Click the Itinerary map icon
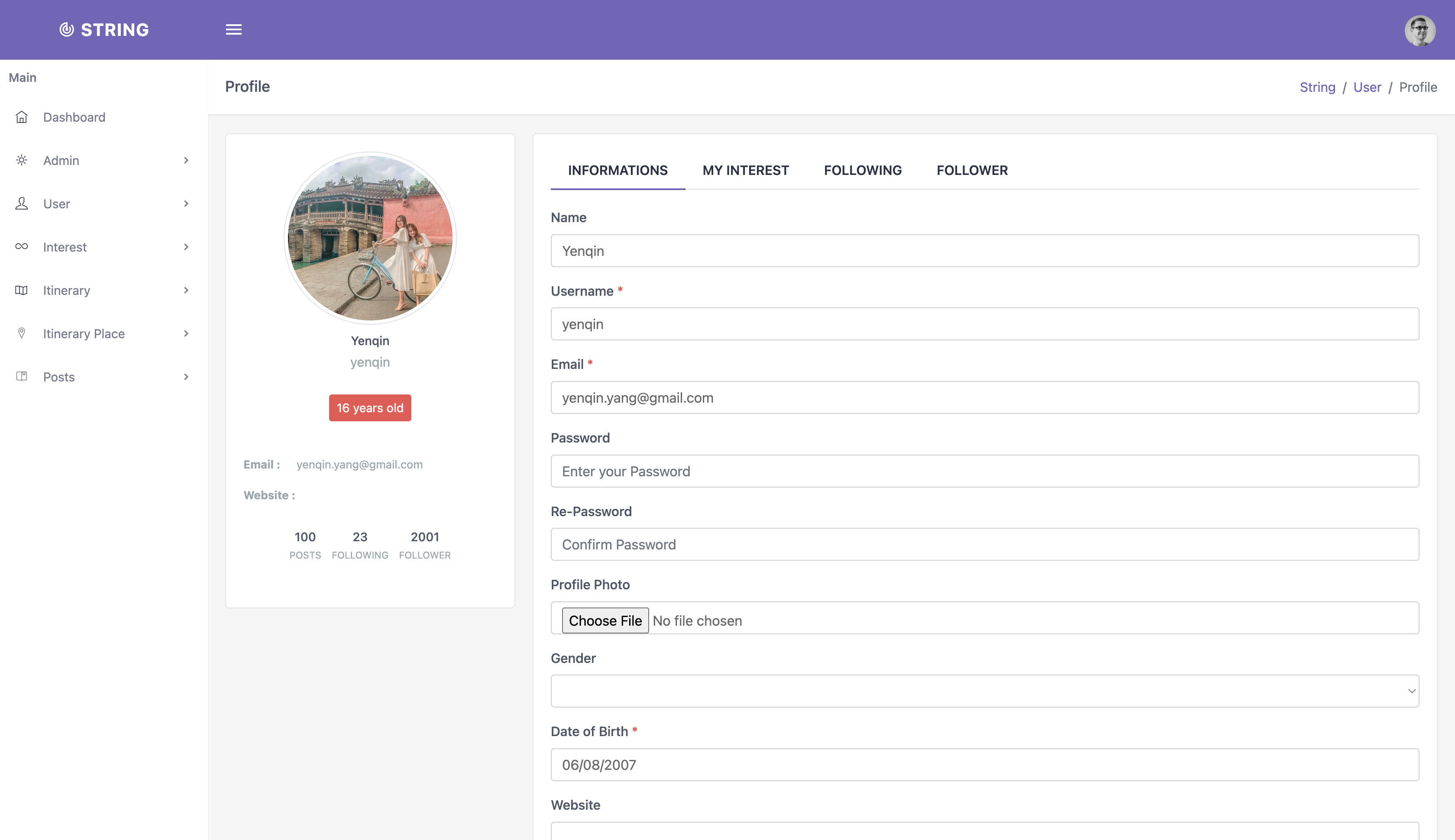1455x840 pixels. pos(21,290)
